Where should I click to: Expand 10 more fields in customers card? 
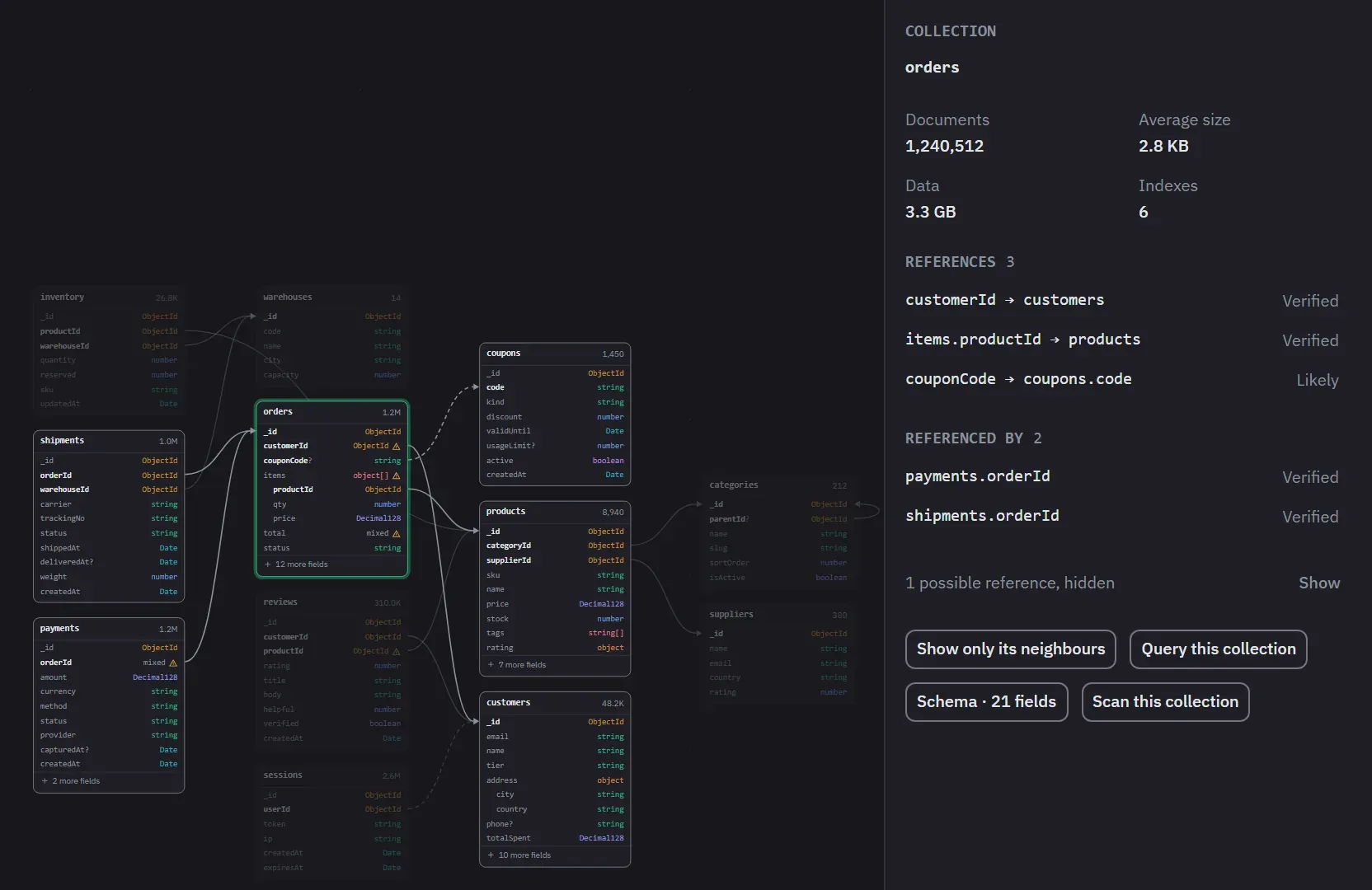519,855
